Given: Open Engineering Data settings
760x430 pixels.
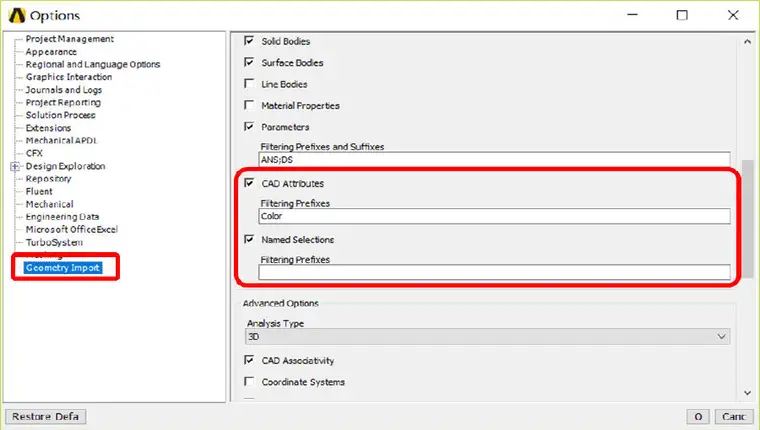Looking at the screenshot, I should click(62, 217).
